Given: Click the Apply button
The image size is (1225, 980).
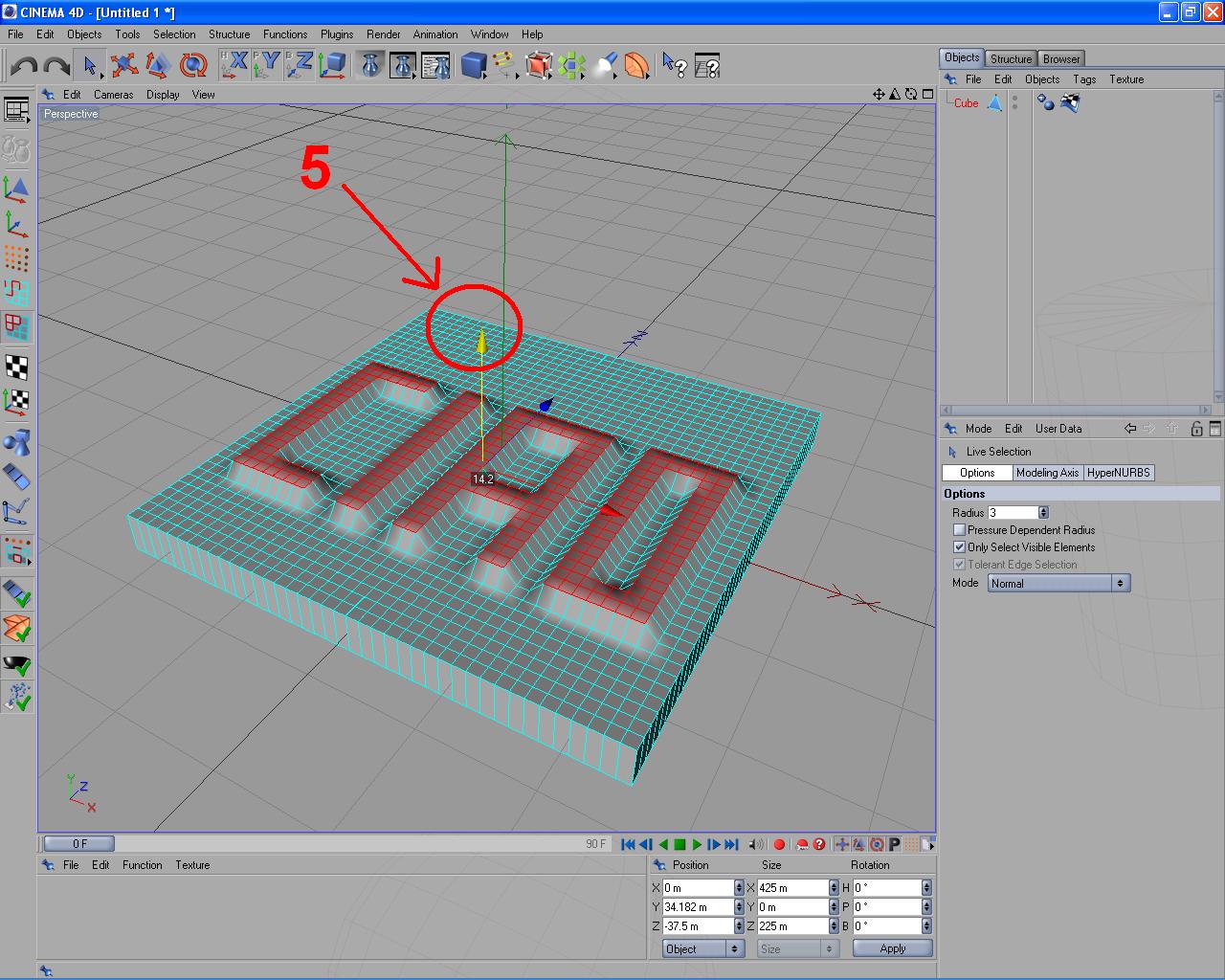Looking at the screenshot, I should tap(893, 948).
